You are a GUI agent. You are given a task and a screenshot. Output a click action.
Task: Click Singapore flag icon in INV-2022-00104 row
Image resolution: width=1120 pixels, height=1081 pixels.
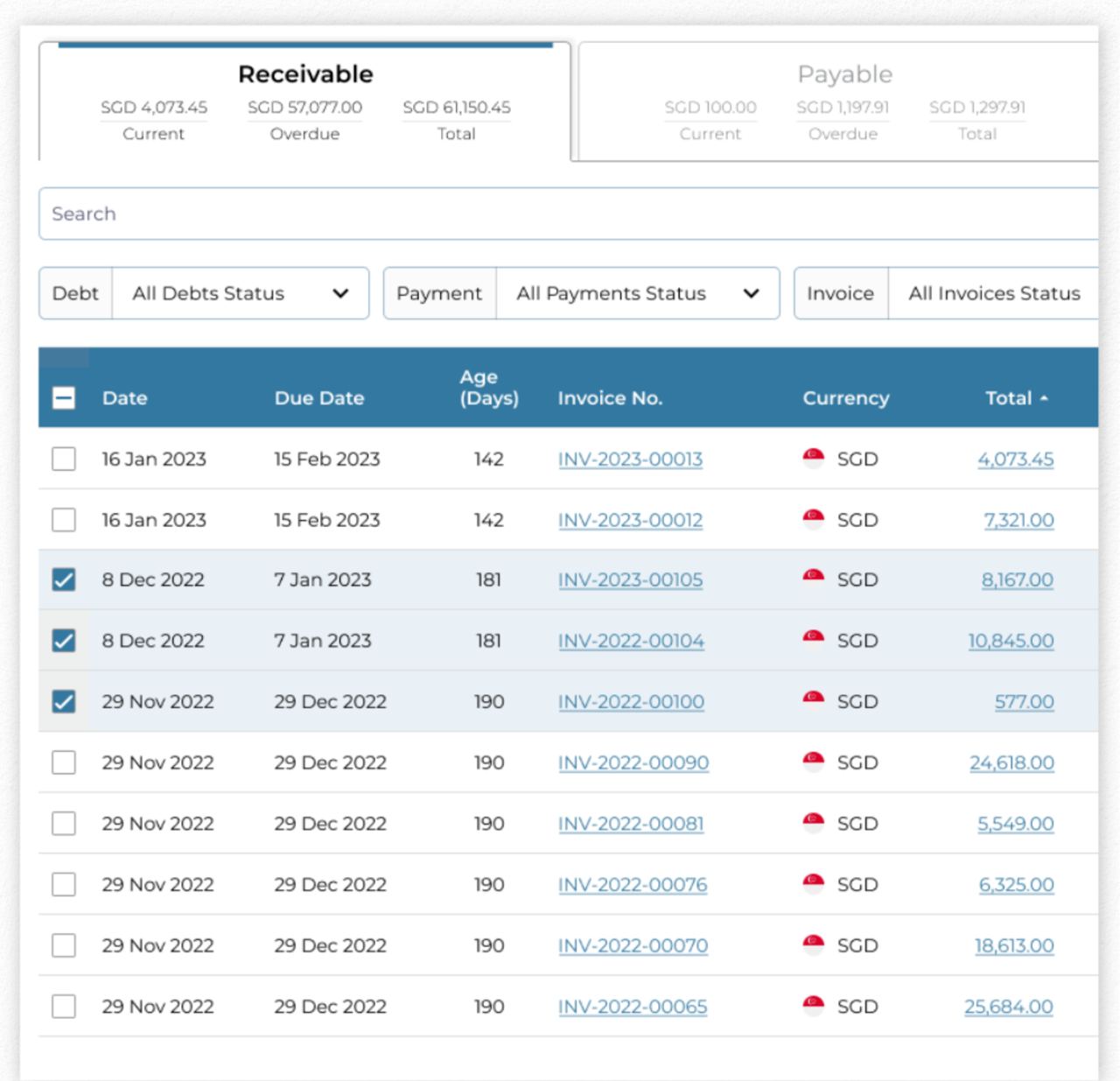pos(814,640)
